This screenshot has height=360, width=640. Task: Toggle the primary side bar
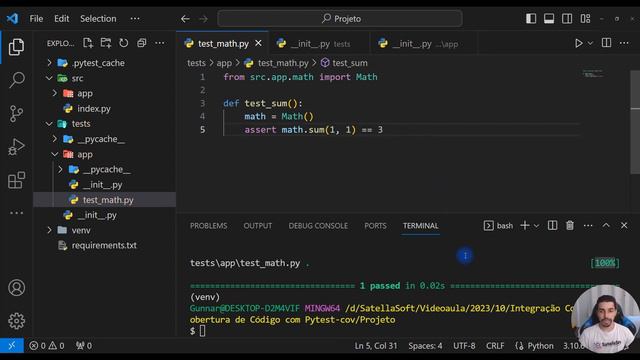531,18
